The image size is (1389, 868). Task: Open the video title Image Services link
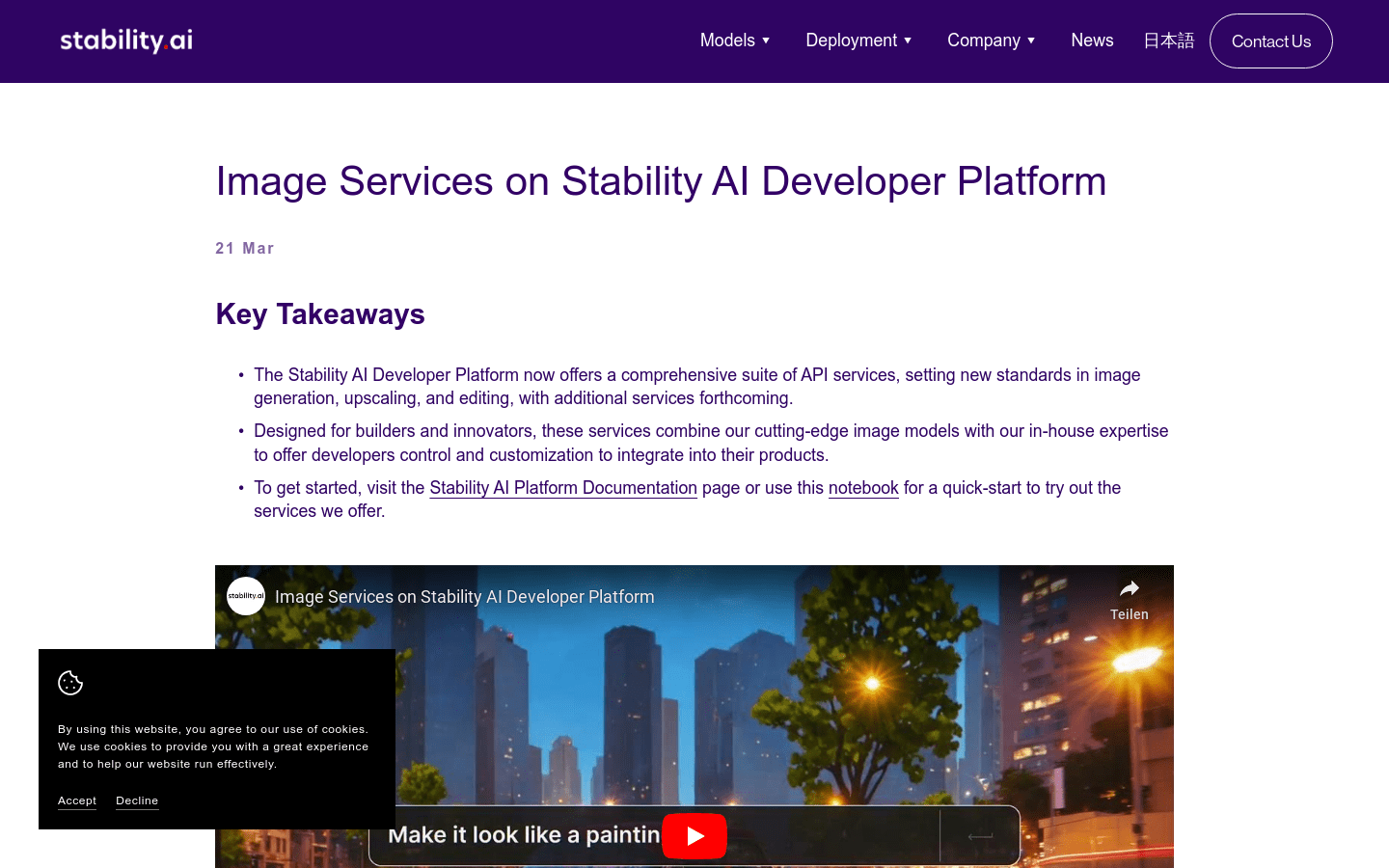pos(465,597)
